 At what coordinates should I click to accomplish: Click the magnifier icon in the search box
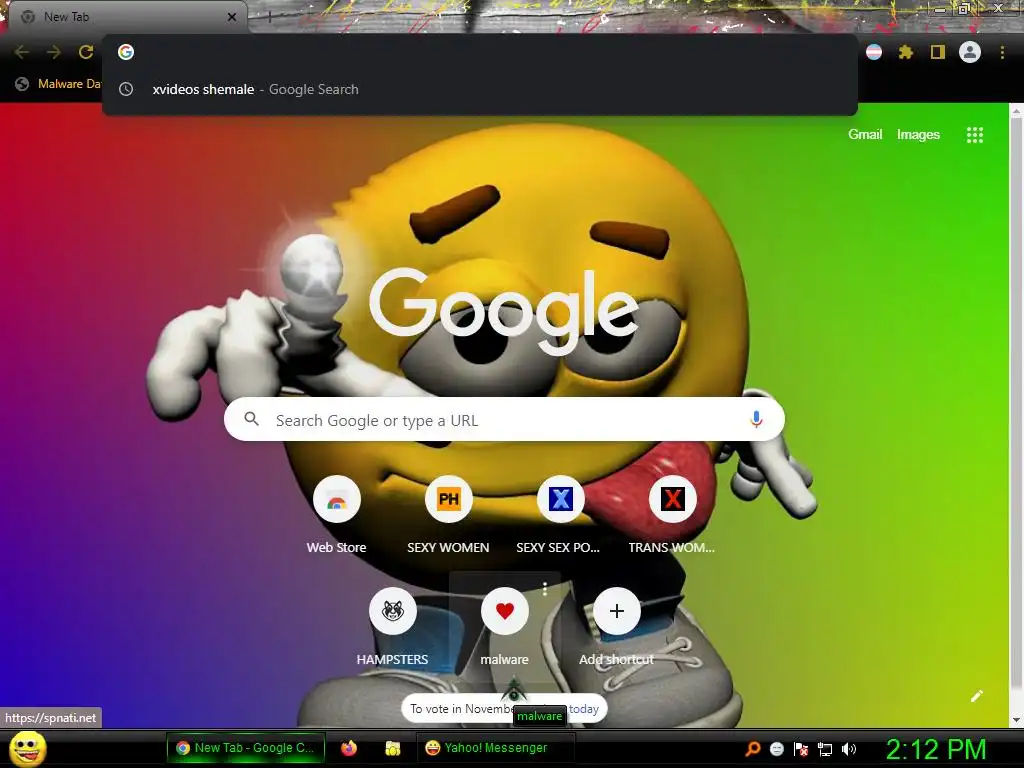(x=251, y=419)
